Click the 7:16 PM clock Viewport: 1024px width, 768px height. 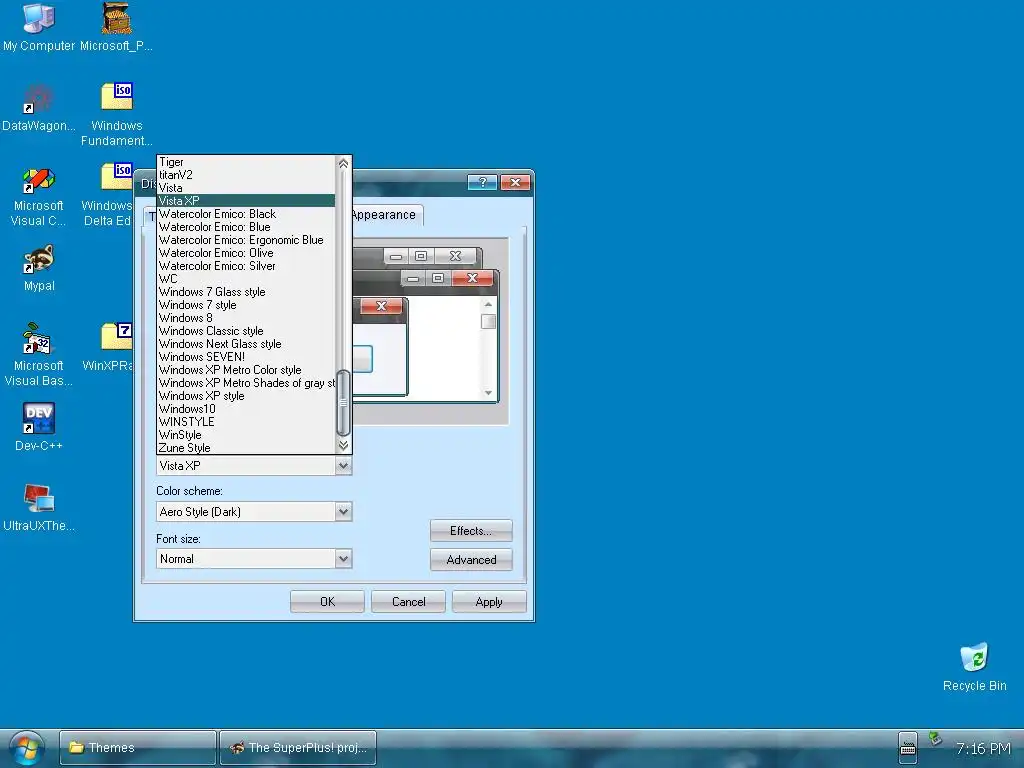(x=983, y=748)
